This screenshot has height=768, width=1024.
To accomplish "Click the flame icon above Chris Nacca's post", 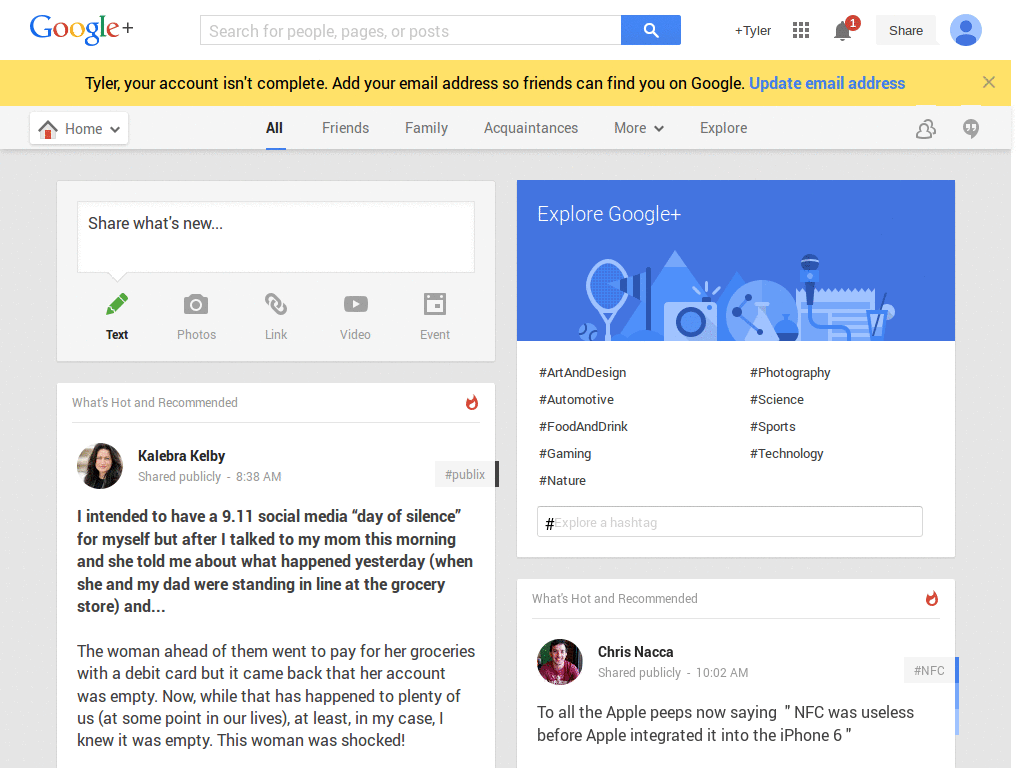I will 932,598.
